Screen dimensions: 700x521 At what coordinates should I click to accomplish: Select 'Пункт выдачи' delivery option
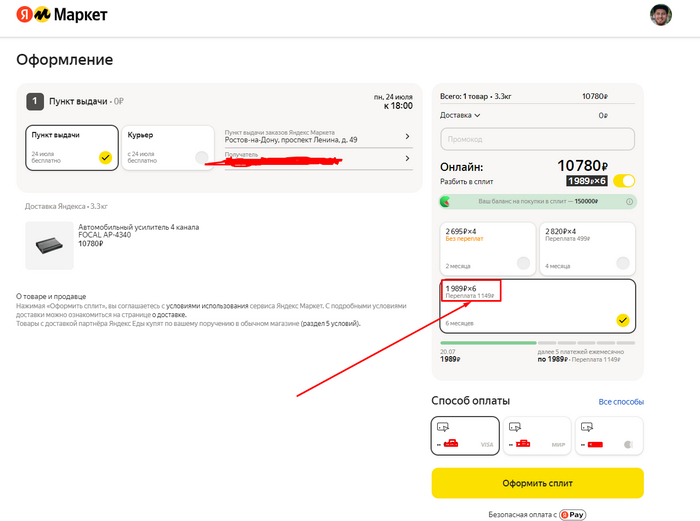pos(69,147)
